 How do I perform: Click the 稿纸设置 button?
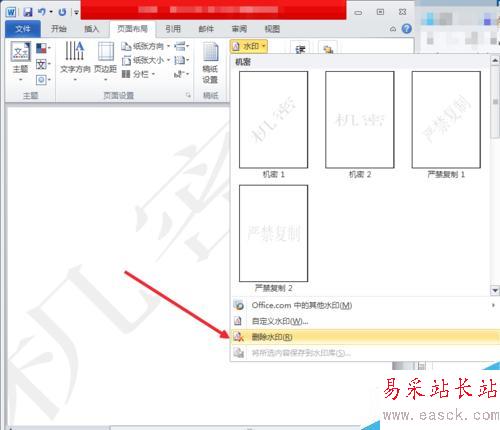(210, 63)
